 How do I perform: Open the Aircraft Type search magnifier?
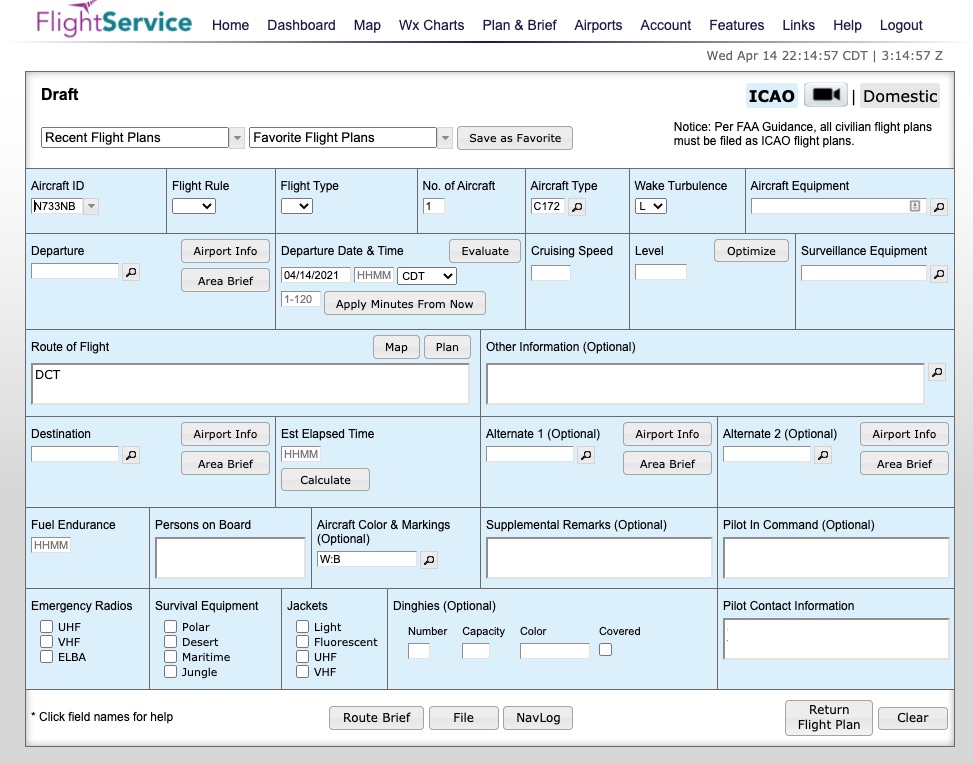[x=578, y=207]
